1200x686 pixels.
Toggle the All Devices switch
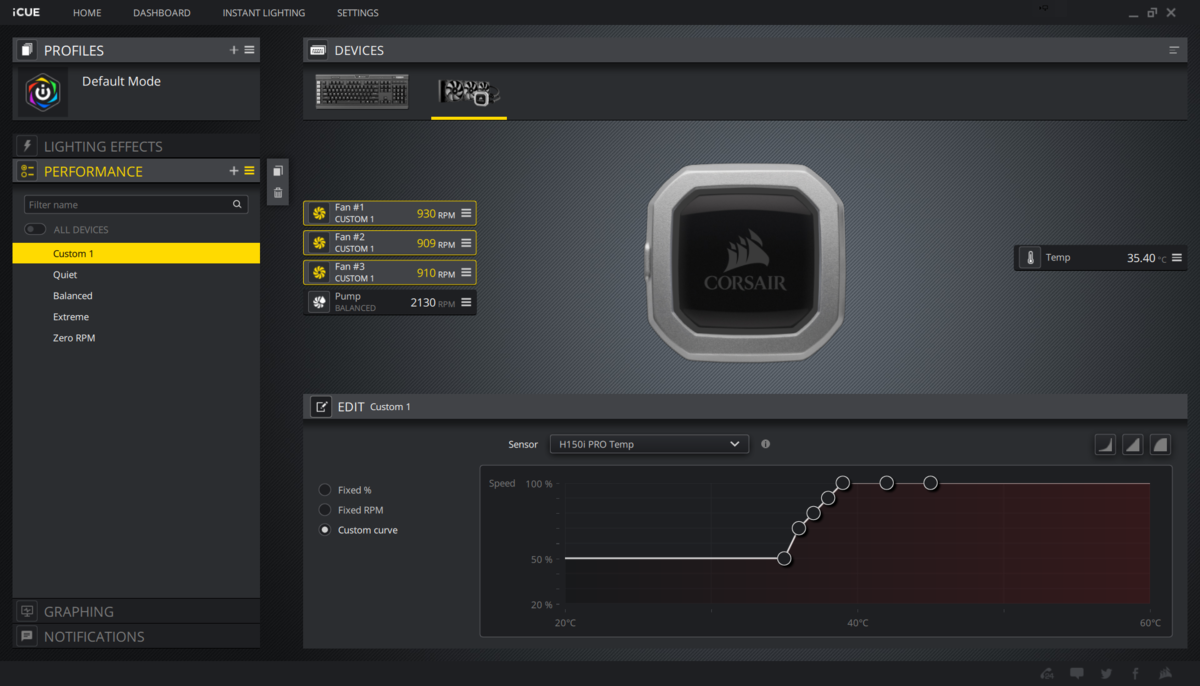point(35,230)
